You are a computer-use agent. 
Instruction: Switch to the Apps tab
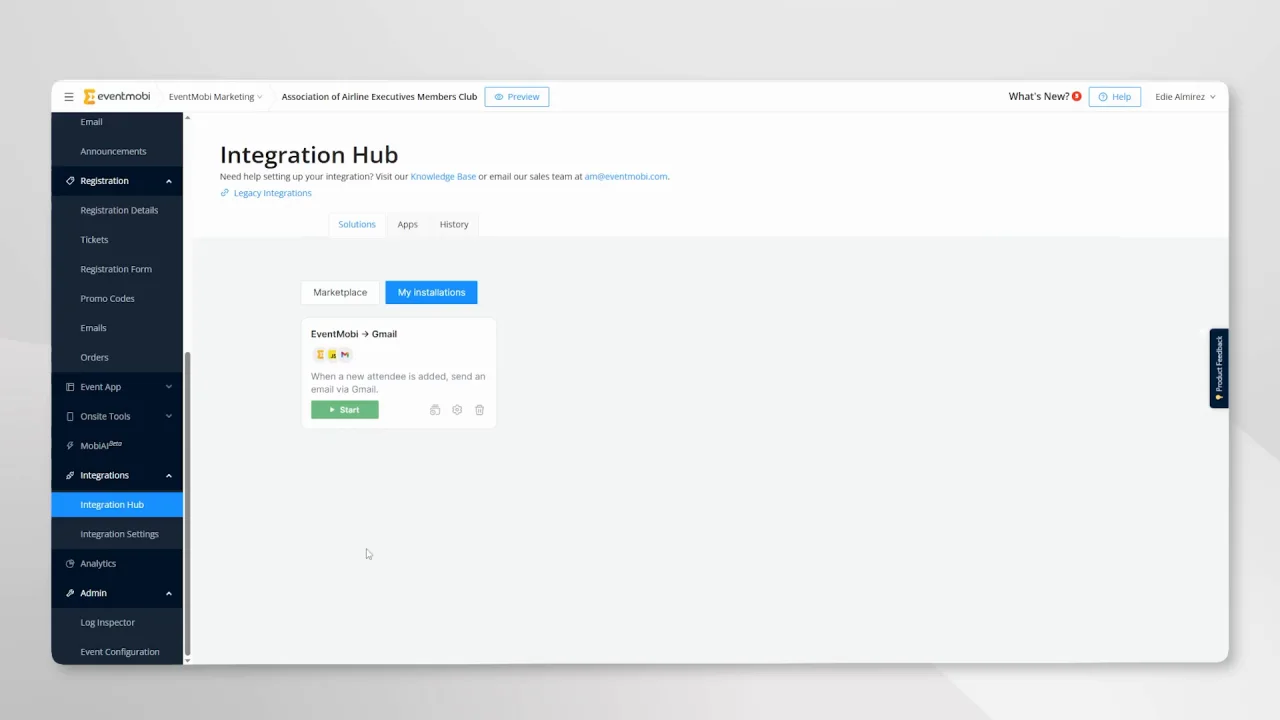tap(407, 224)
